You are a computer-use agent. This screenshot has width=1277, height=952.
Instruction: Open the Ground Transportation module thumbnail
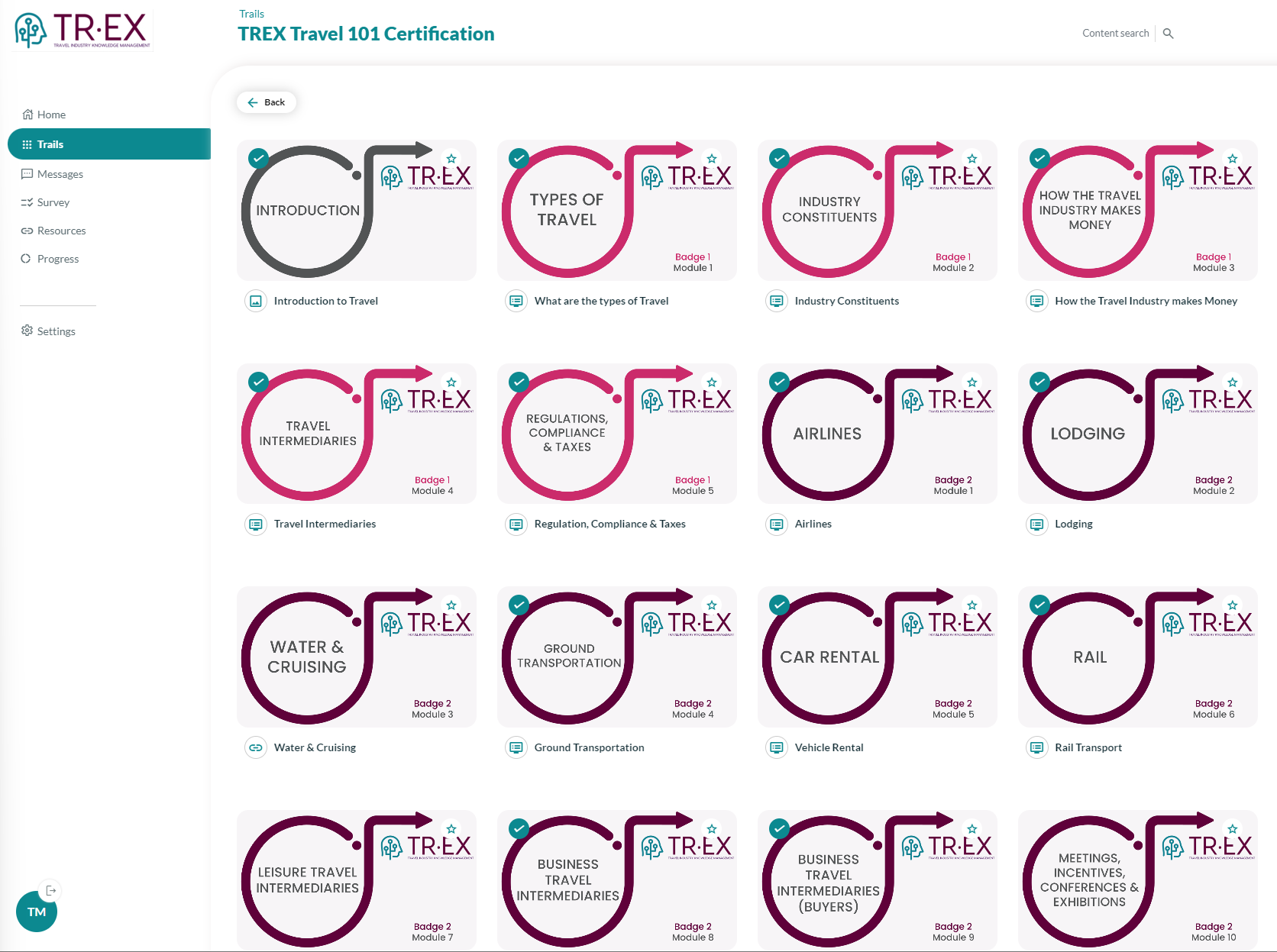click(616, 657)
